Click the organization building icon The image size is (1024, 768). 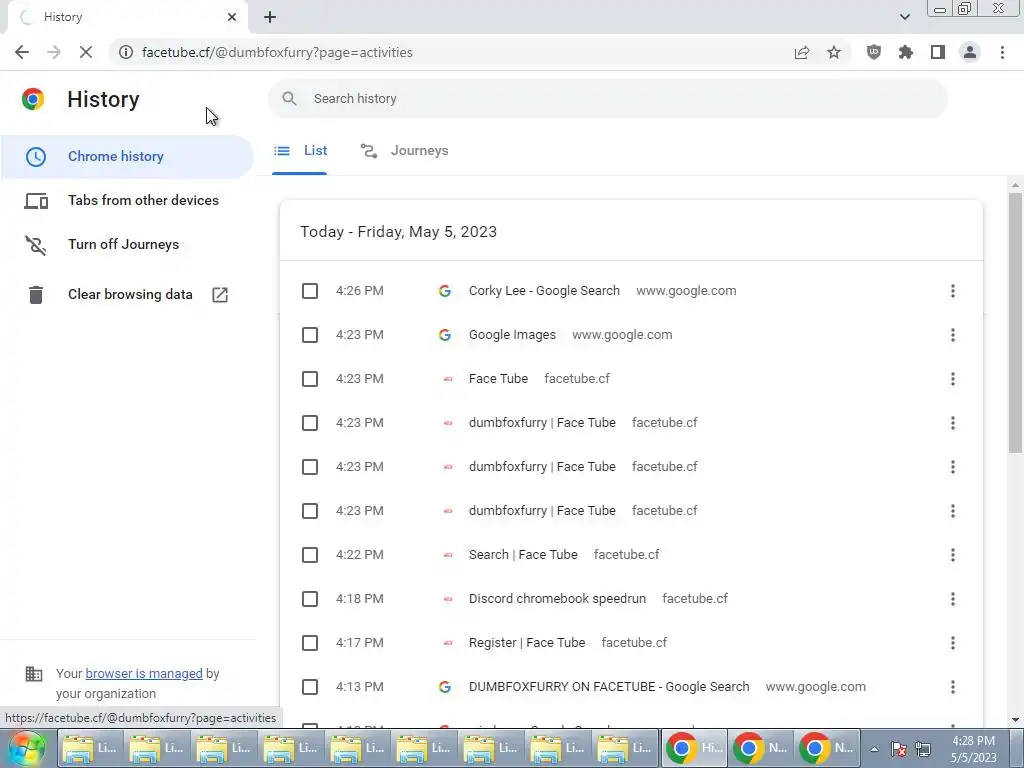point(33,674)
